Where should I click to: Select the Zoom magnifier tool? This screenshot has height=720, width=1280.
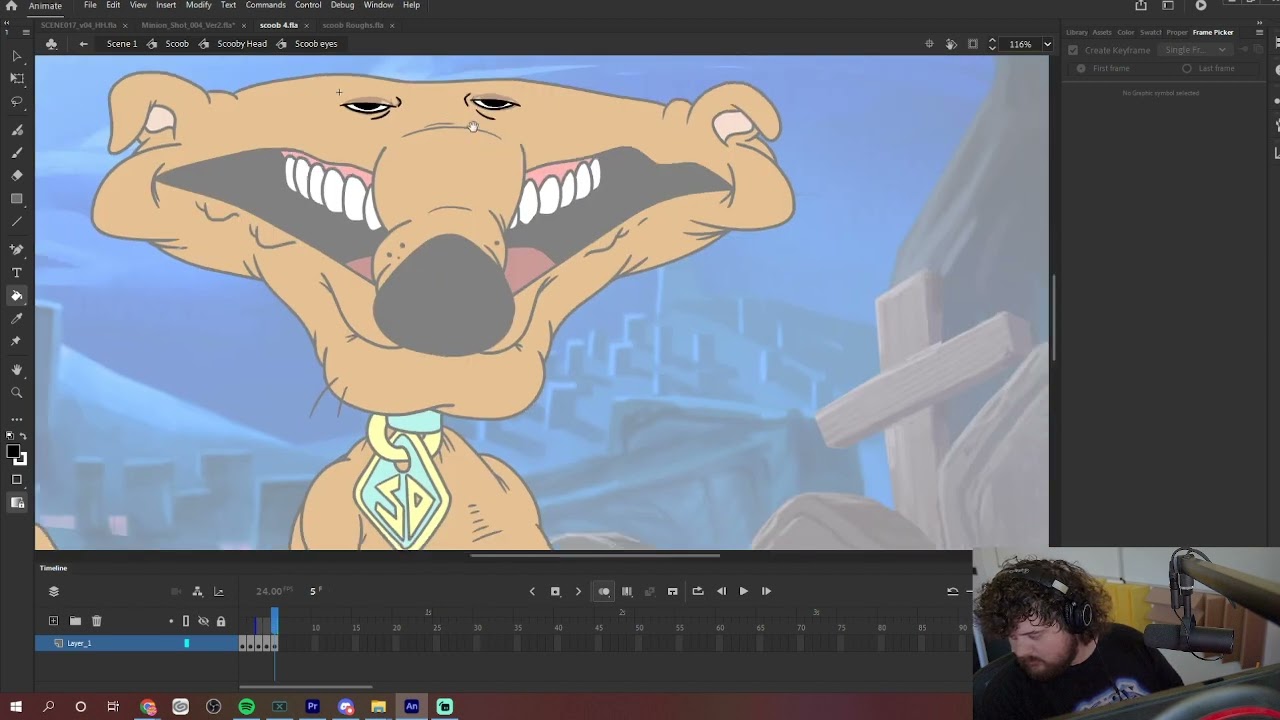coord(17,392)
